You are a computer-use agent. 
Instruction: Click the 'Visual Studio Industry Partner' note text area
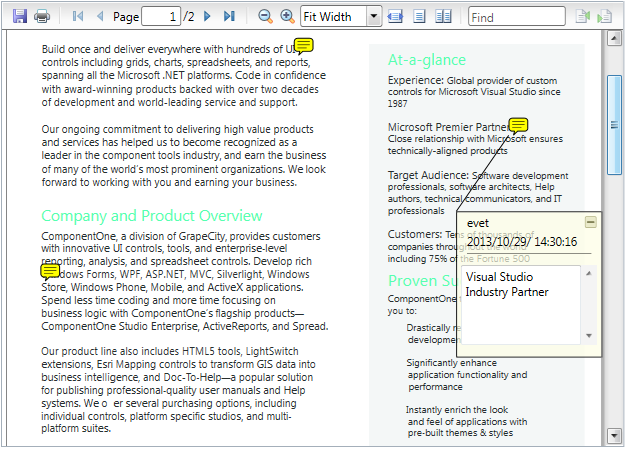(521, 305)
